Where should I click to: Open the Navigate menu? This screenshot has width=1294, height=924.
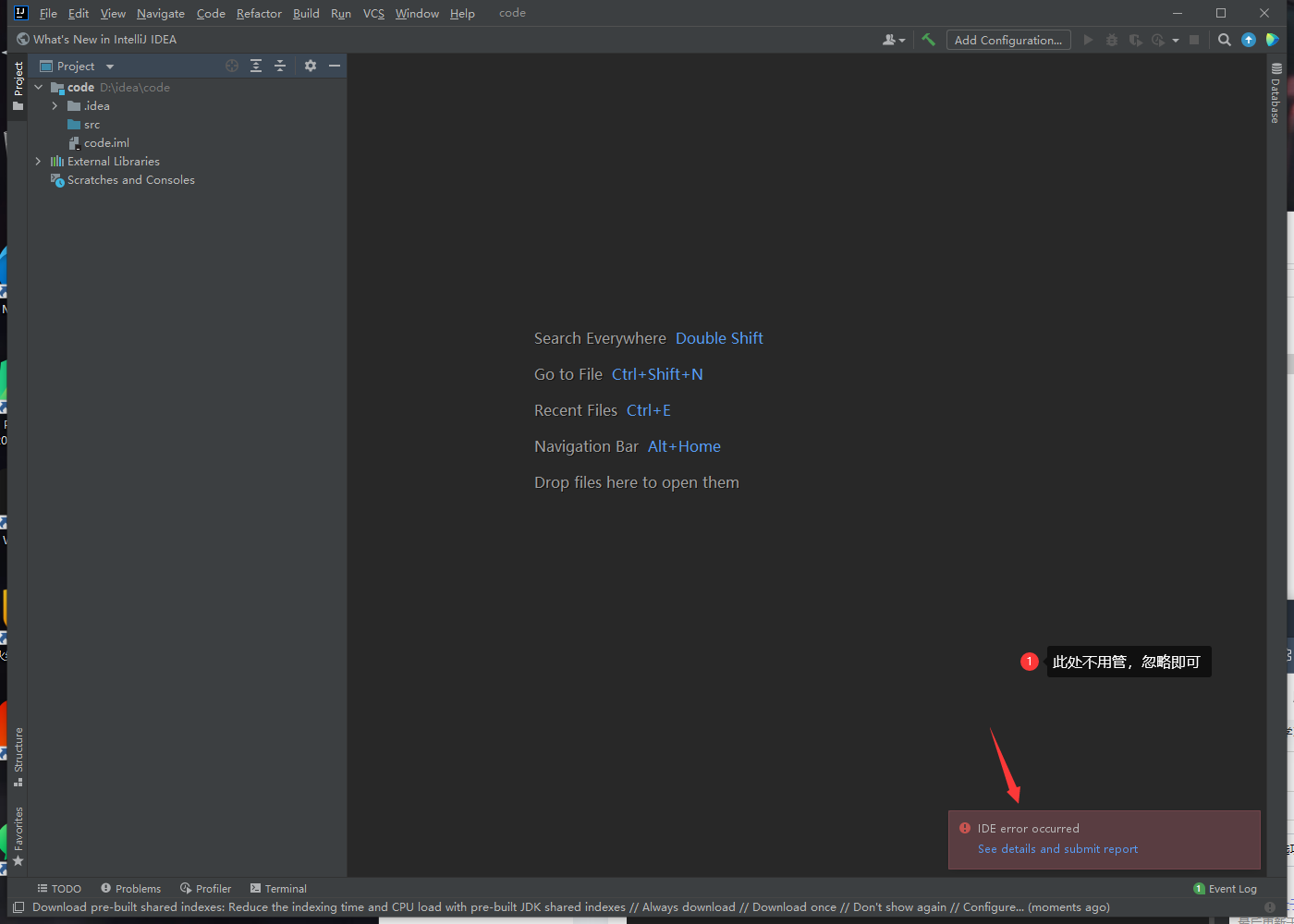[x=161, y=13]
